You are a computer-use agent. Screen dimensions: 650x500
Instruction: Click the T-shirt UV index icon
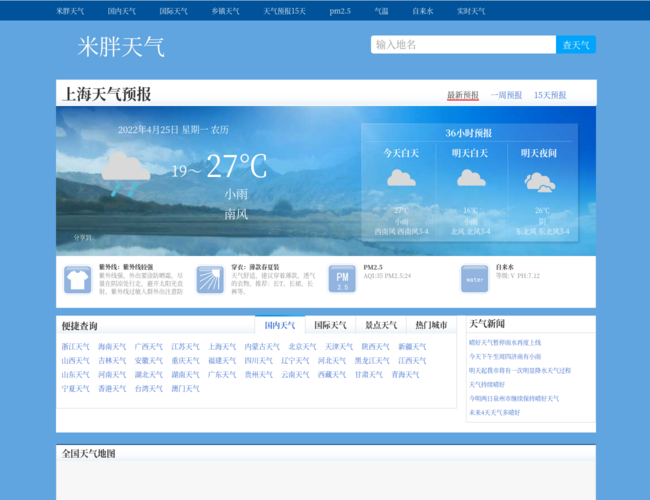tap(78, 280)
